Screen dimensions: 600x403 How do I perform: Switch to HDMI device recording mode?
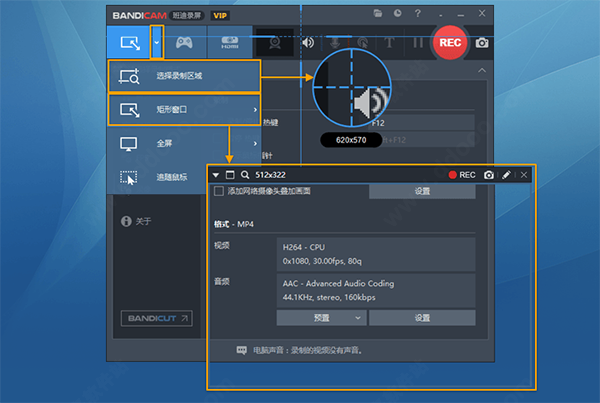pos(230,42)
